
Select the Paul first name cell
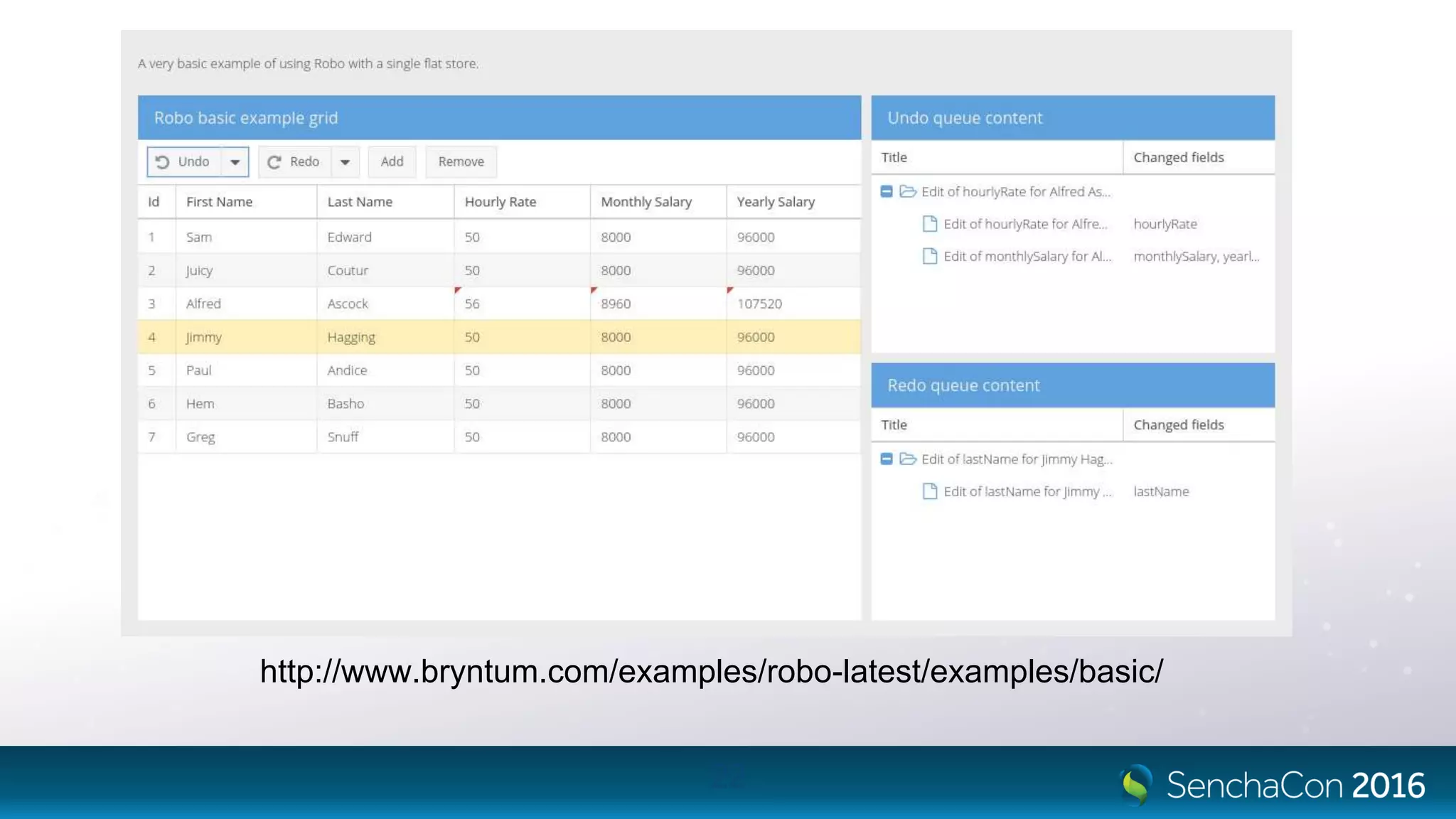246,370
